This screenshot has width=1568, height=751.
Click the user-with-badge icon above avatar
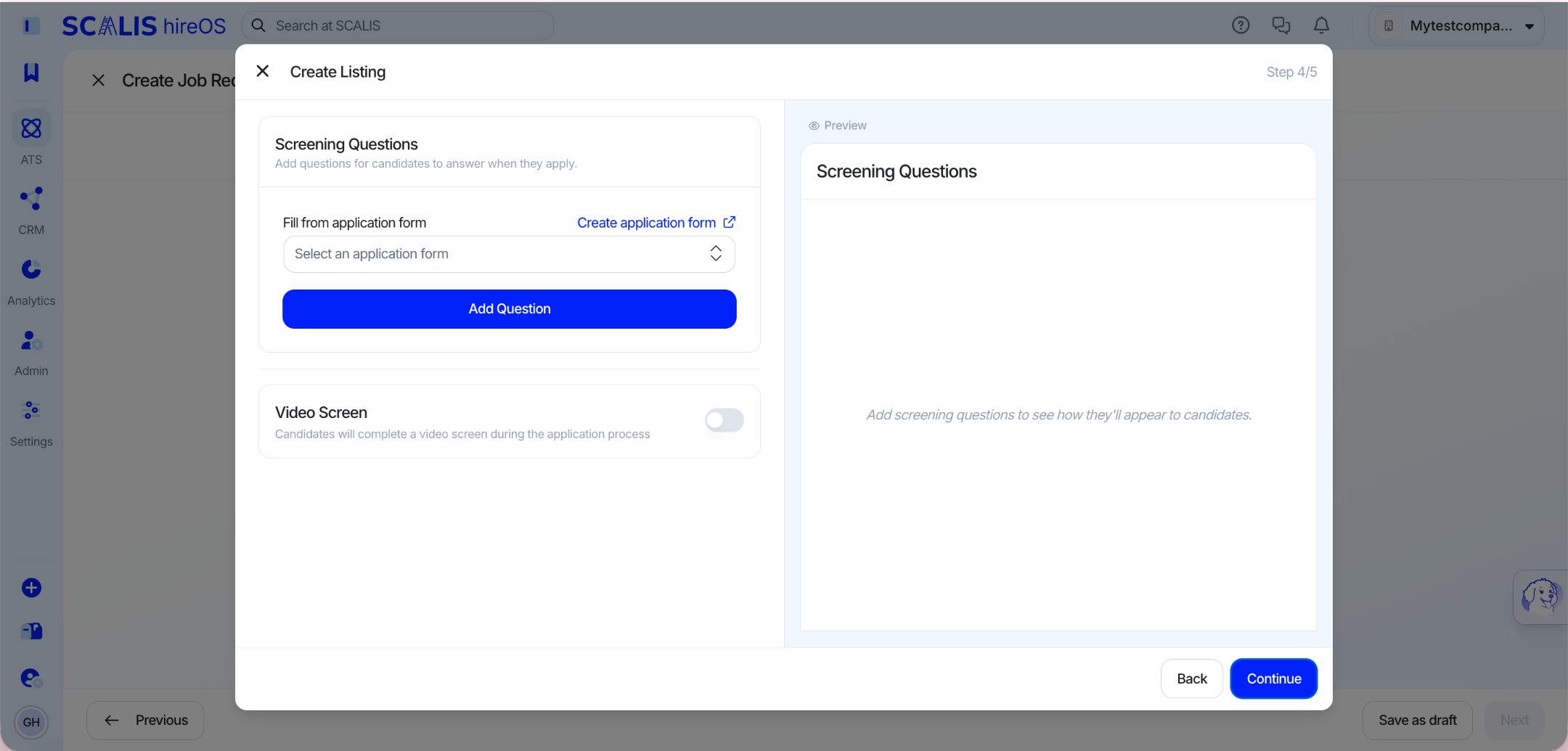31,678
